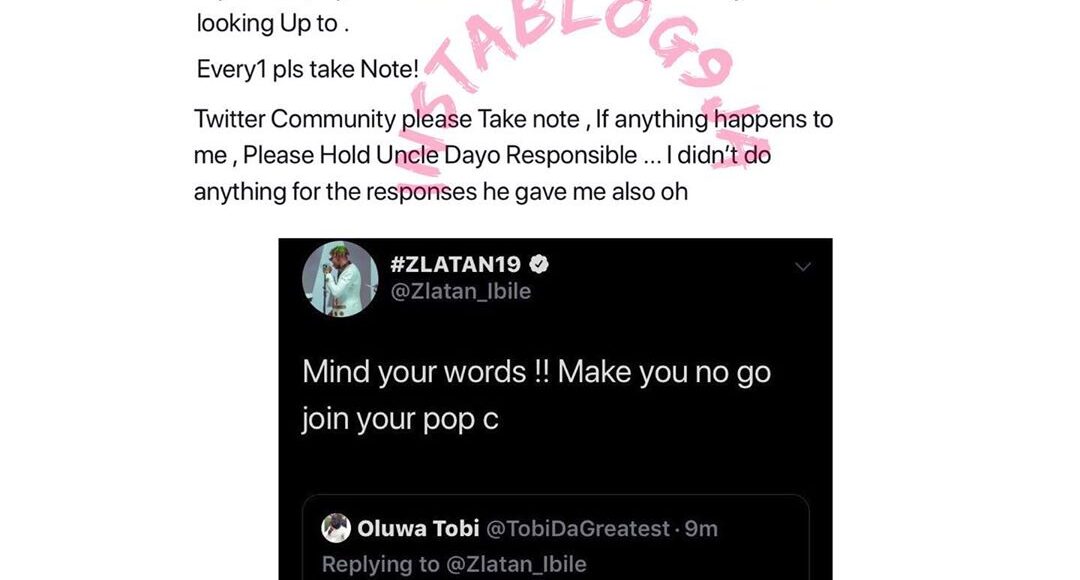Open Oluwa Tobi's small avatar
Image resolution: width=1080 pixels, height=580 pixels.
(336, 528)
